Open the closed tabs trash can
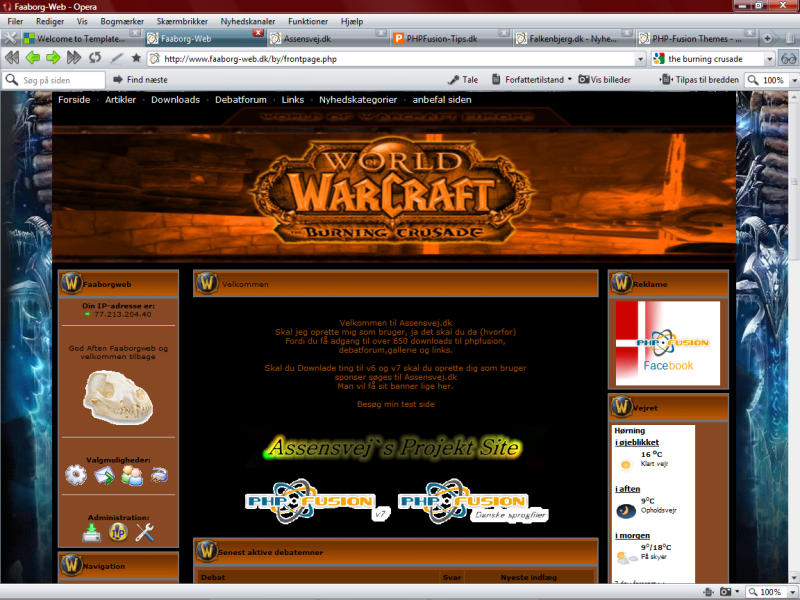This screenshot has width=800, height=600. point(789,38)
